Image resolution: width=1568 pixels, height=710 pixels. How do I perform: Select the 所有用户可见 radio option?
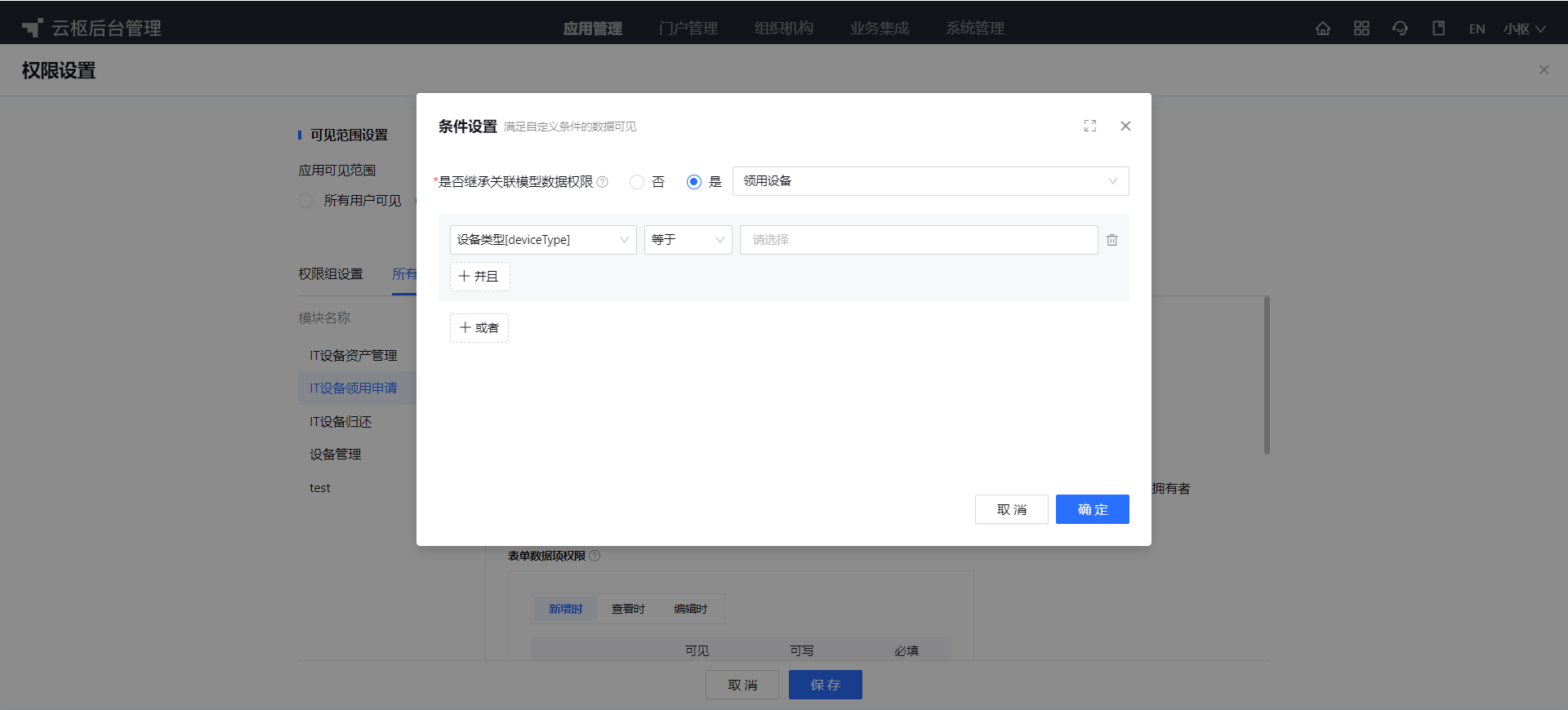point(305,201)
